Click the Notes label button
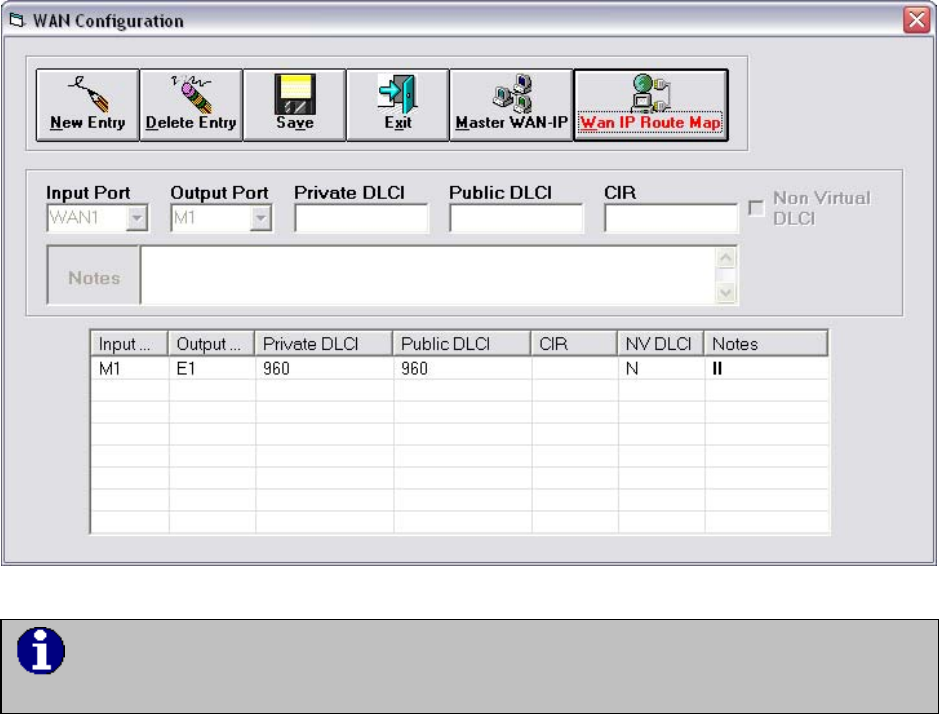Viewport: 939px width, 714px height. pyautogui.click(x=94, y=277)
